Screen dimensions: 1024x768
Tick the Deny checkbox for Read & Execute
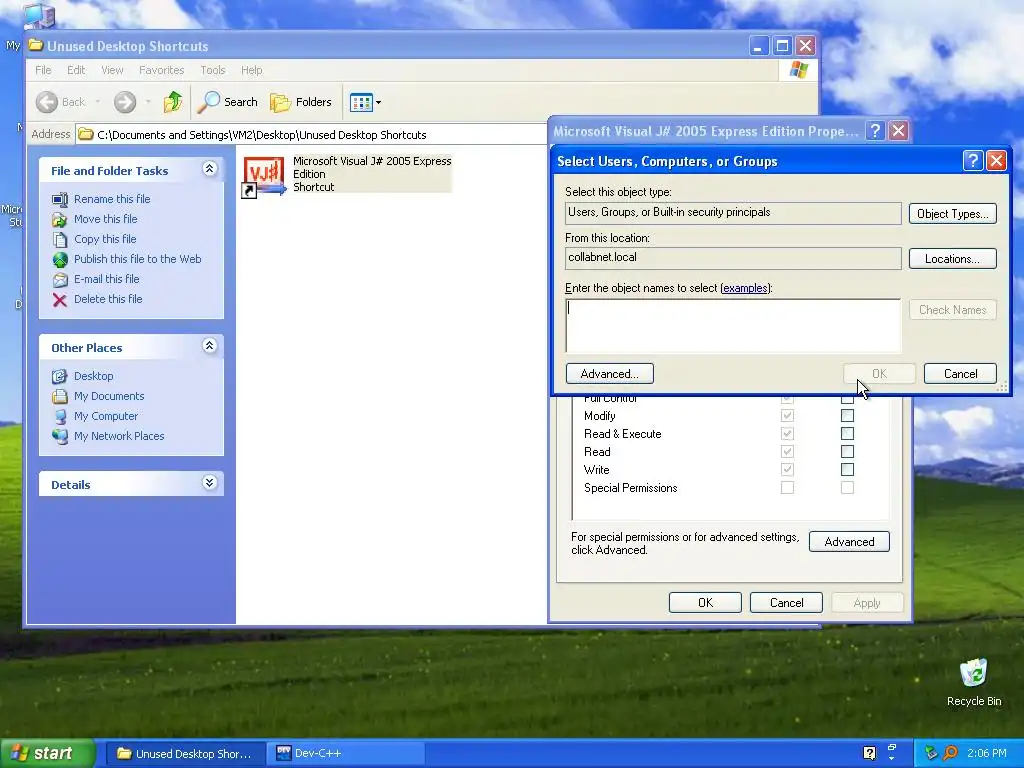point(847,434)
